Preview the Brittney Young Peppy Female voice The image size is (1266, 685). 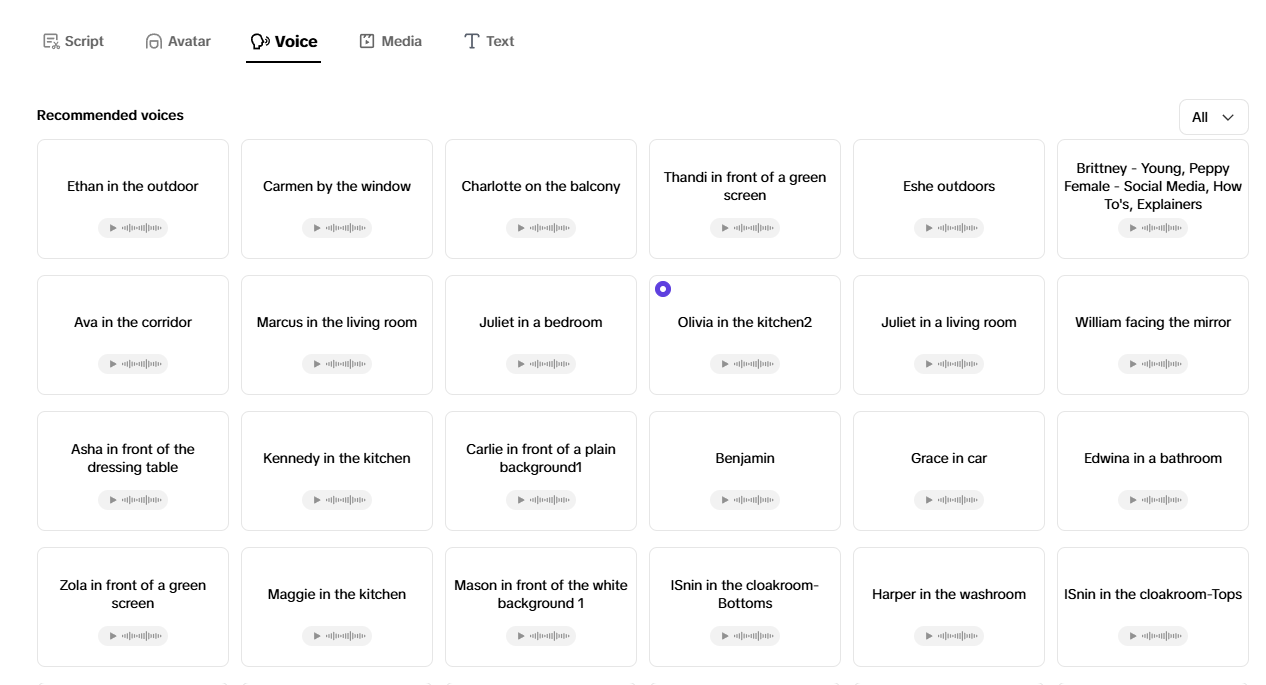tap(1153, 228)
